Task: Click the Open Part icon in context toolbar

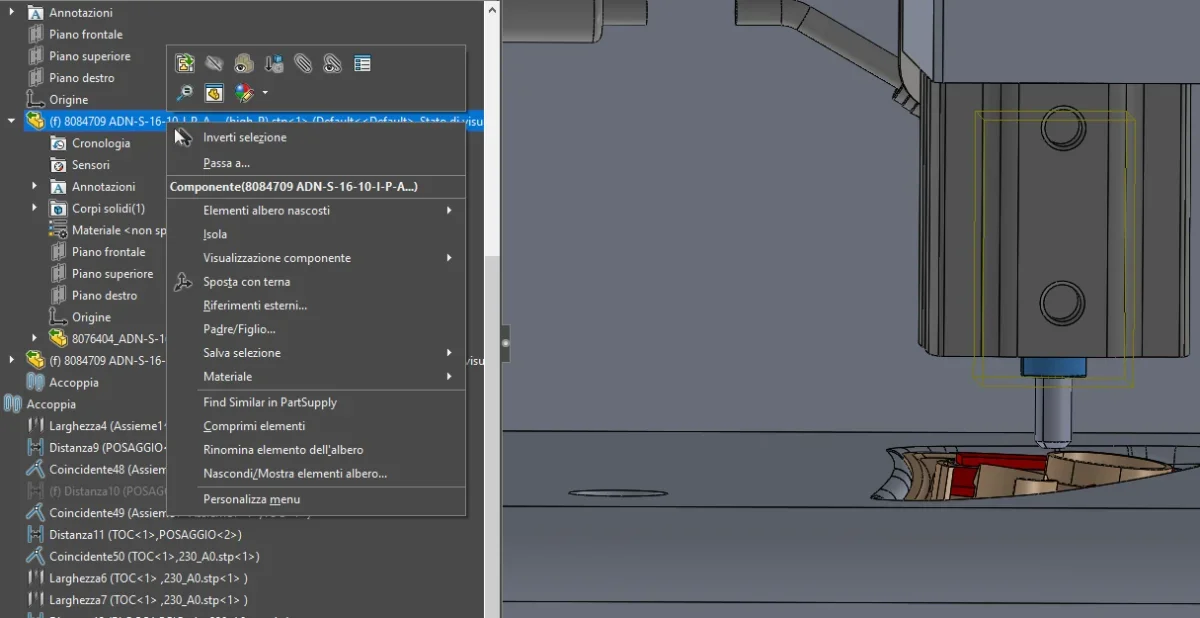Action: pos(184,64)
